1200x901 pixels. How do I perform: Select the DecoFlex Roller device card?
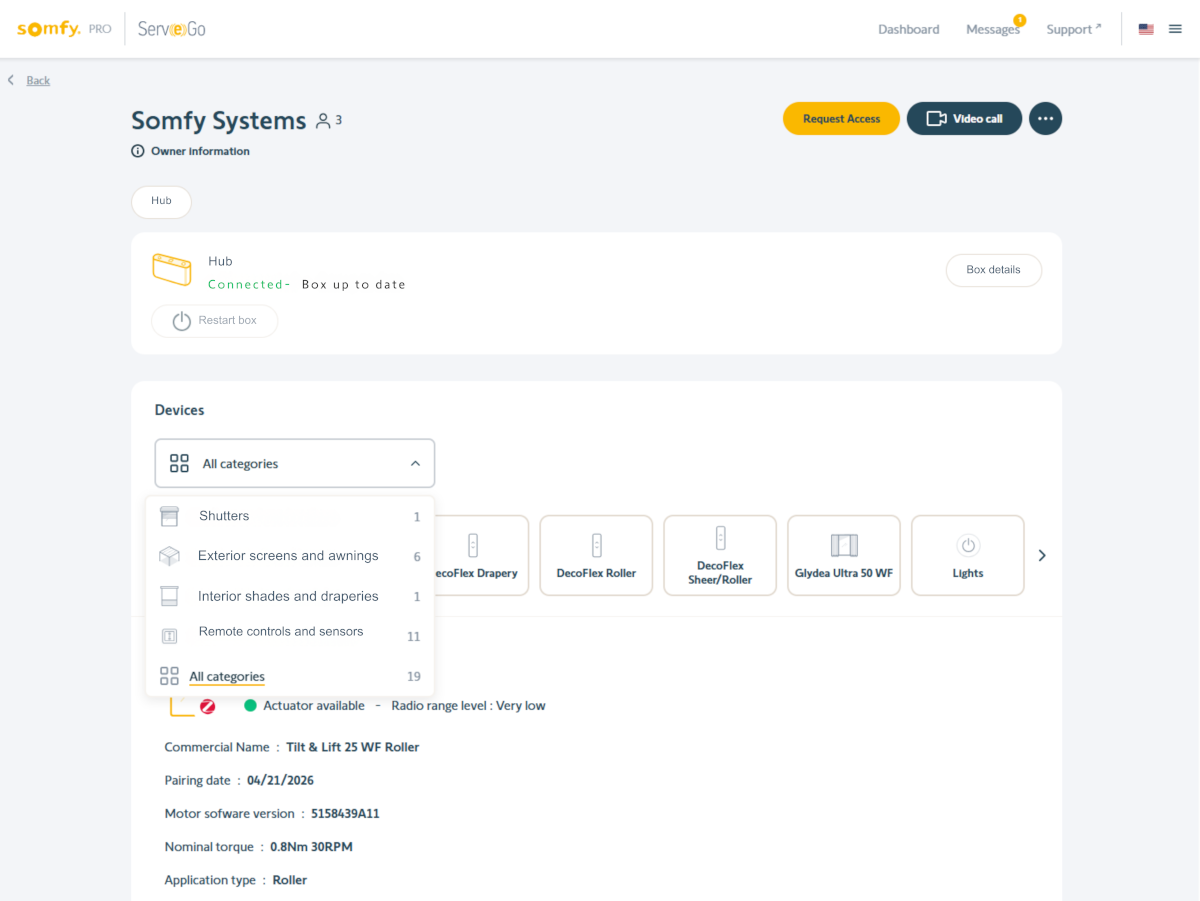click(x=596, y=556)
